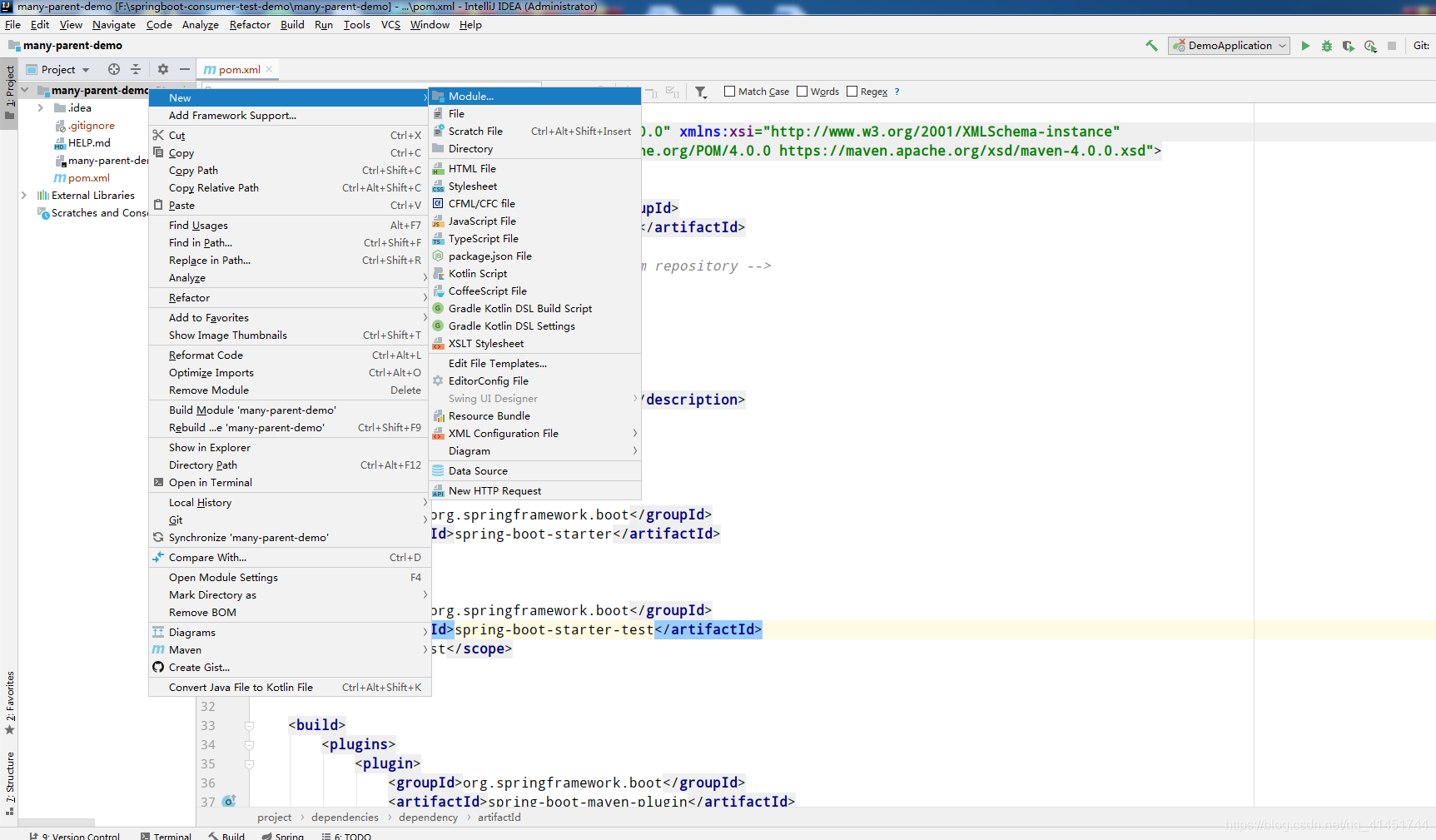Hide the Project panel with minus icon

click(185, 69)
